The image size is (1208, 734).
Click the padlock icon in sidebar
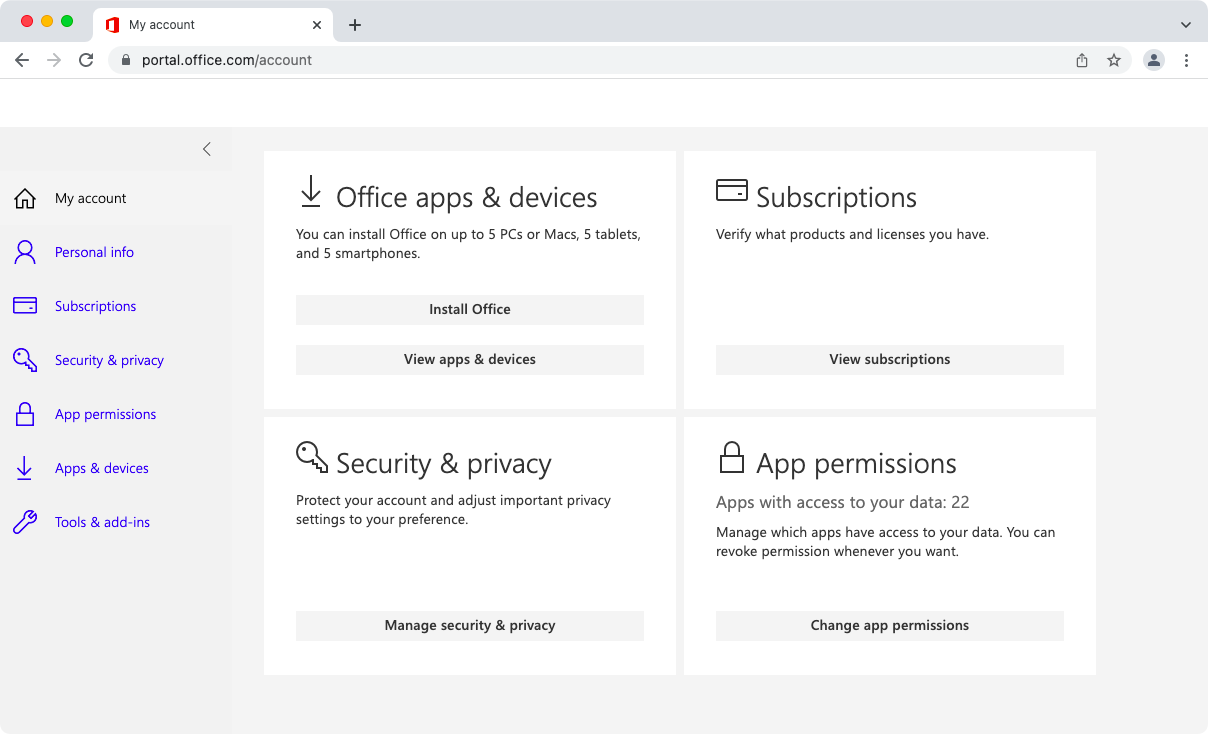tap(25, 414)
